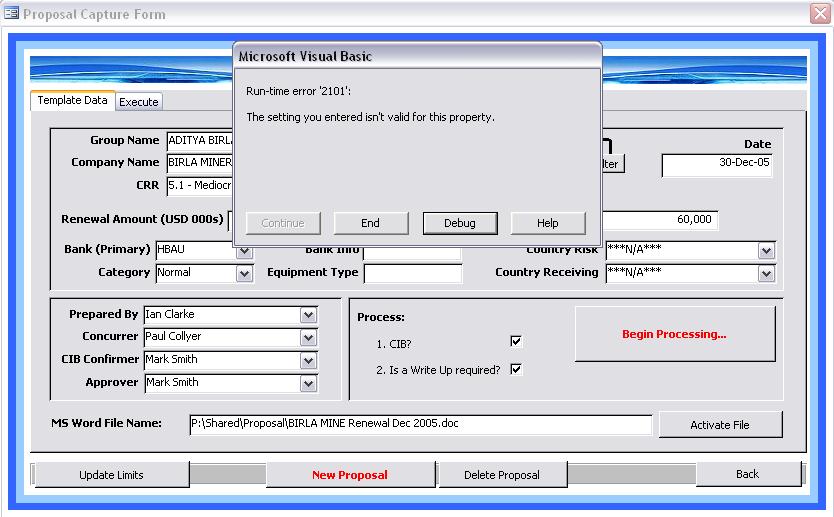The image size is (834, 517).
Task: Expand the Concurrer dropdown arrow
Action: [x=308, y=337]
